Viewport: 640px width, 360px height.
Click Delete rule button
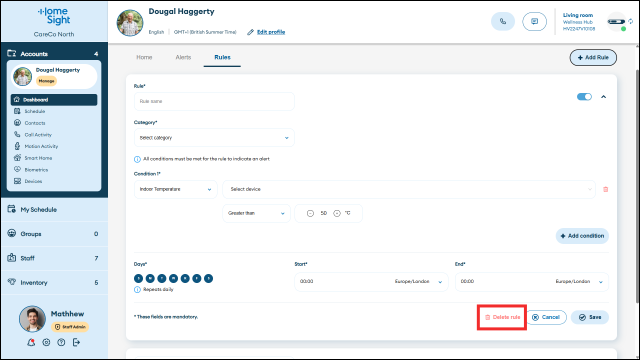click(502, 317)
